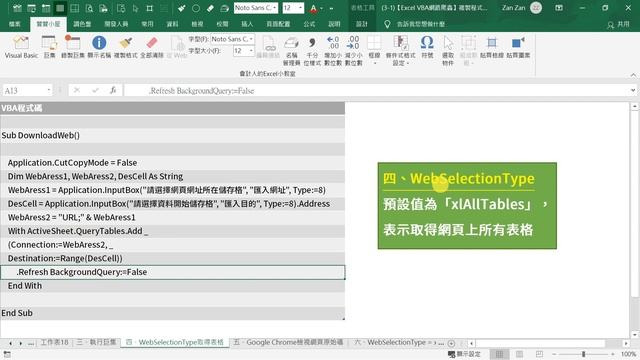Switch to the 插入 (Insert) tab
Screen dimensions: 640x360
(x=247, y=24)
